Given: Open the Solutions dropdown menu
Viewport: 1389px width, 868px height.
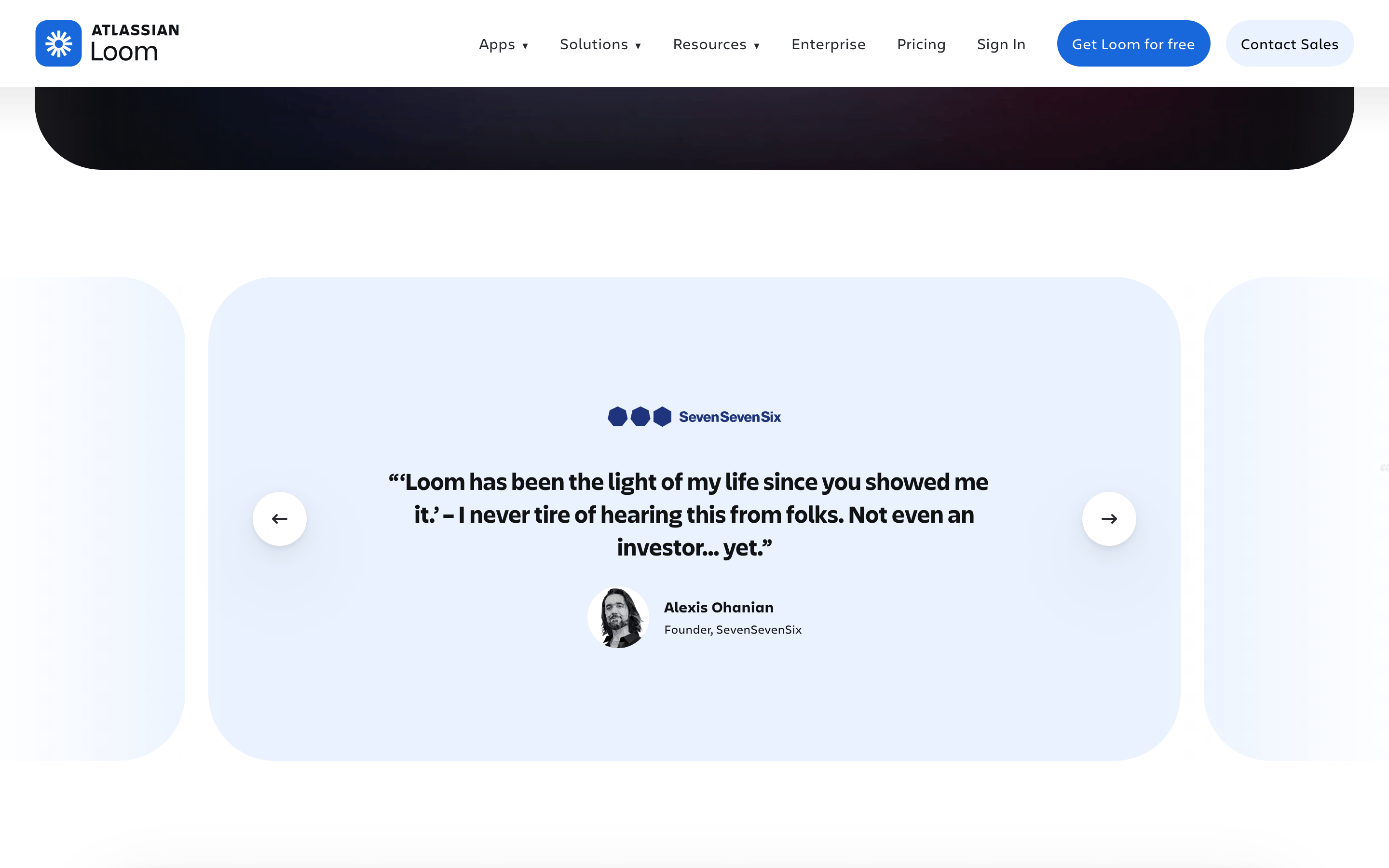Looking at the screenshot, I should [x=600, y=44].
